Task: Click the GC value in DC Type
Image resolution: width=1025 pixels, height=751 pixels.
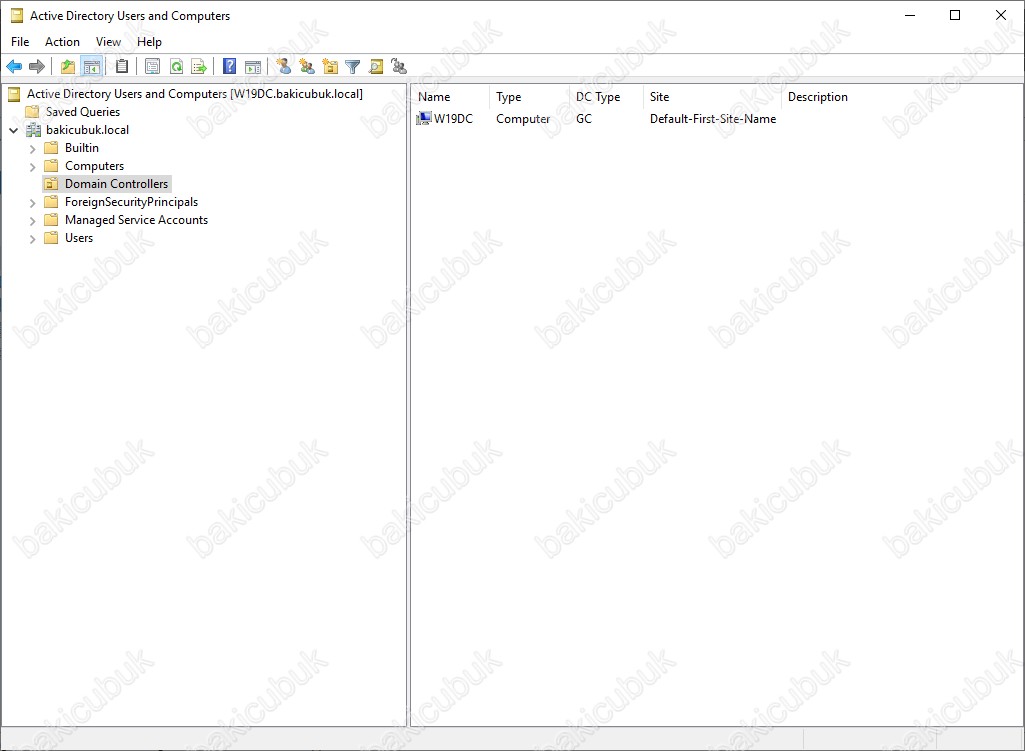Action: [x=584, y=119]
